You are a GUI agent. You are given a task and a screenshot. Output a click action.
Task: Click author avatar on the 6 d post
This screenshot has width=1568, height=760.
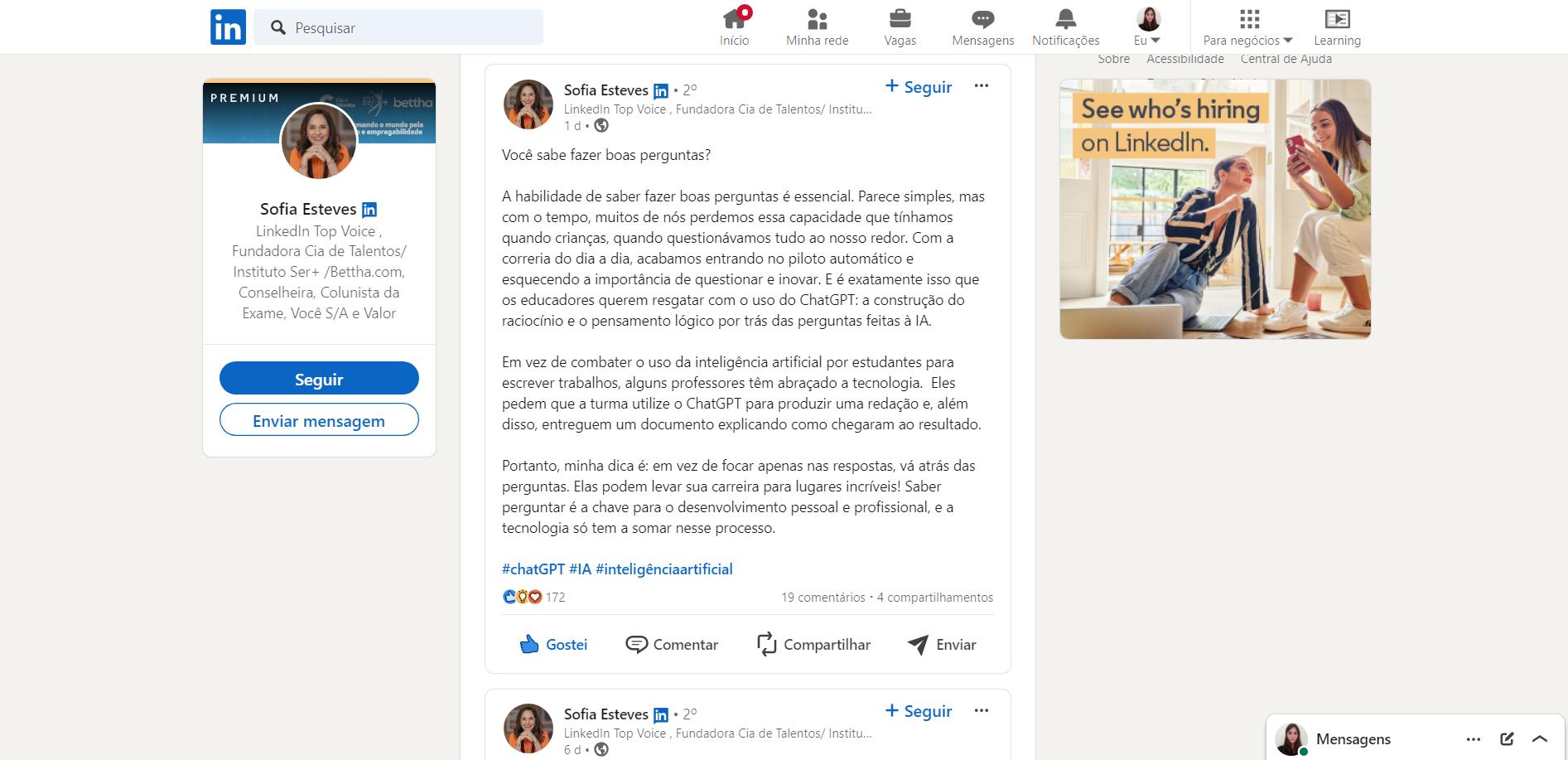point(528,729)
